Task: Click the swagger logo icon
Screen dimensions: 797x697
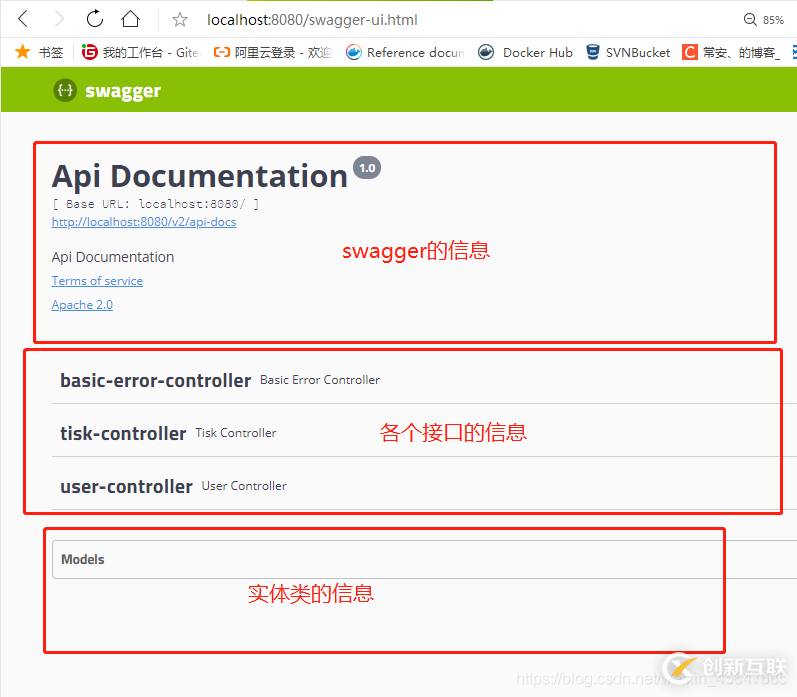Action: click(x=65, y=90)
